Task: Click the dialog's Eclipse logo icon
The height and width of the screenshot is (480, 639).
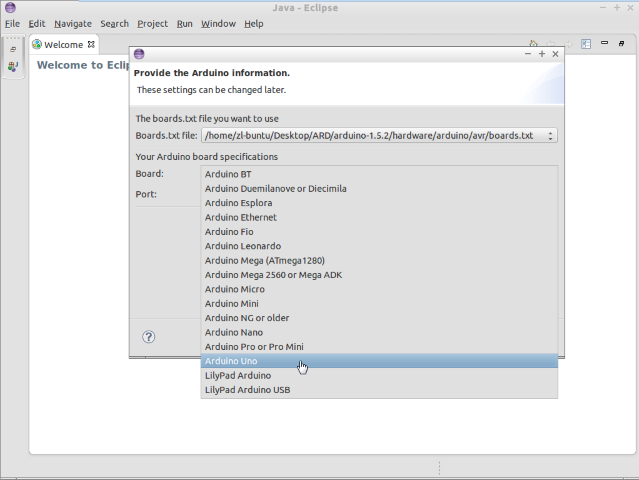Action: (139, 54)
